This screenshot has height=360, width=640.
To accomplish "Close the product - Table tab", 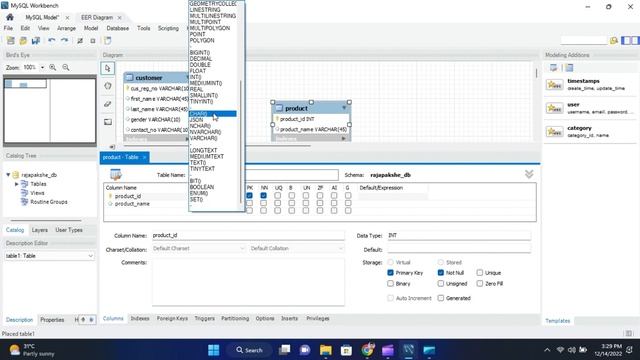I will click(144, 157).
